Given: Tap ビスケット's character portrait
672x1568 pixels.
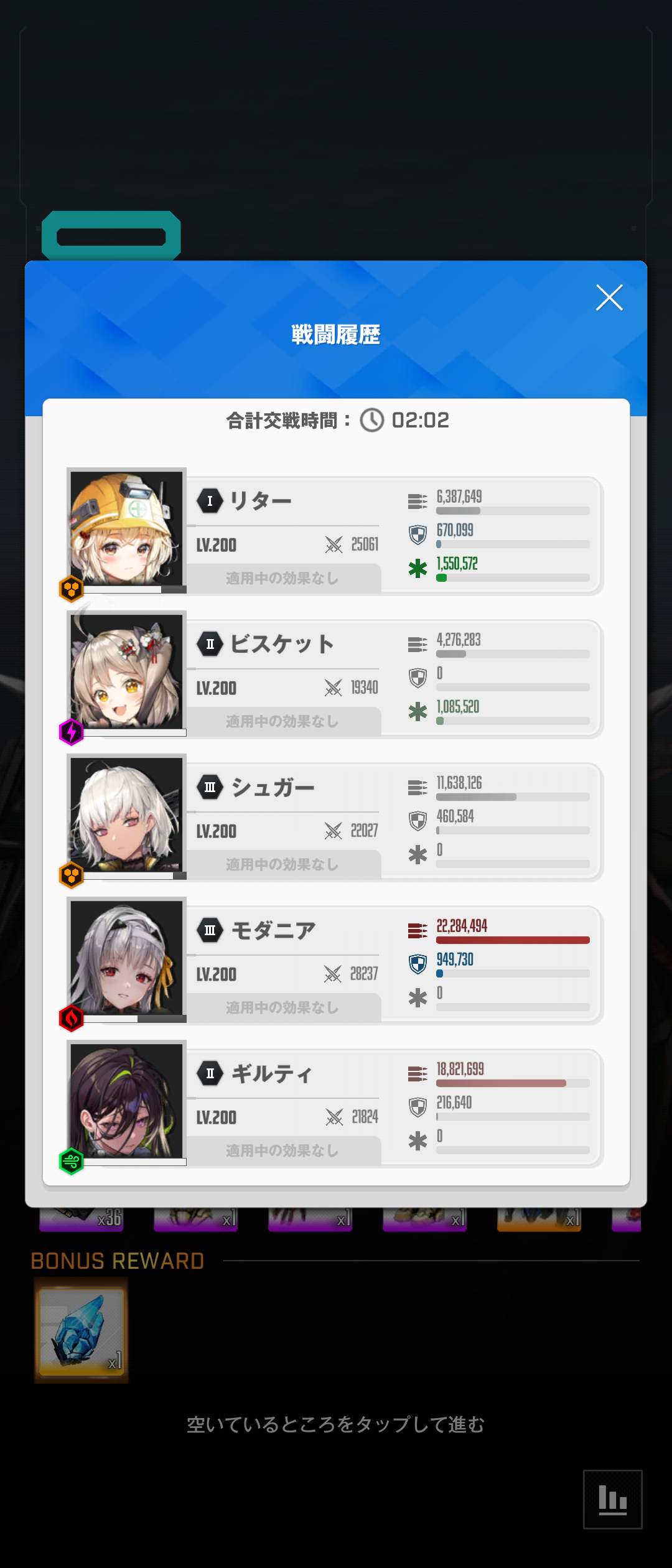Looking at the screenshot, I should (127, 671).
